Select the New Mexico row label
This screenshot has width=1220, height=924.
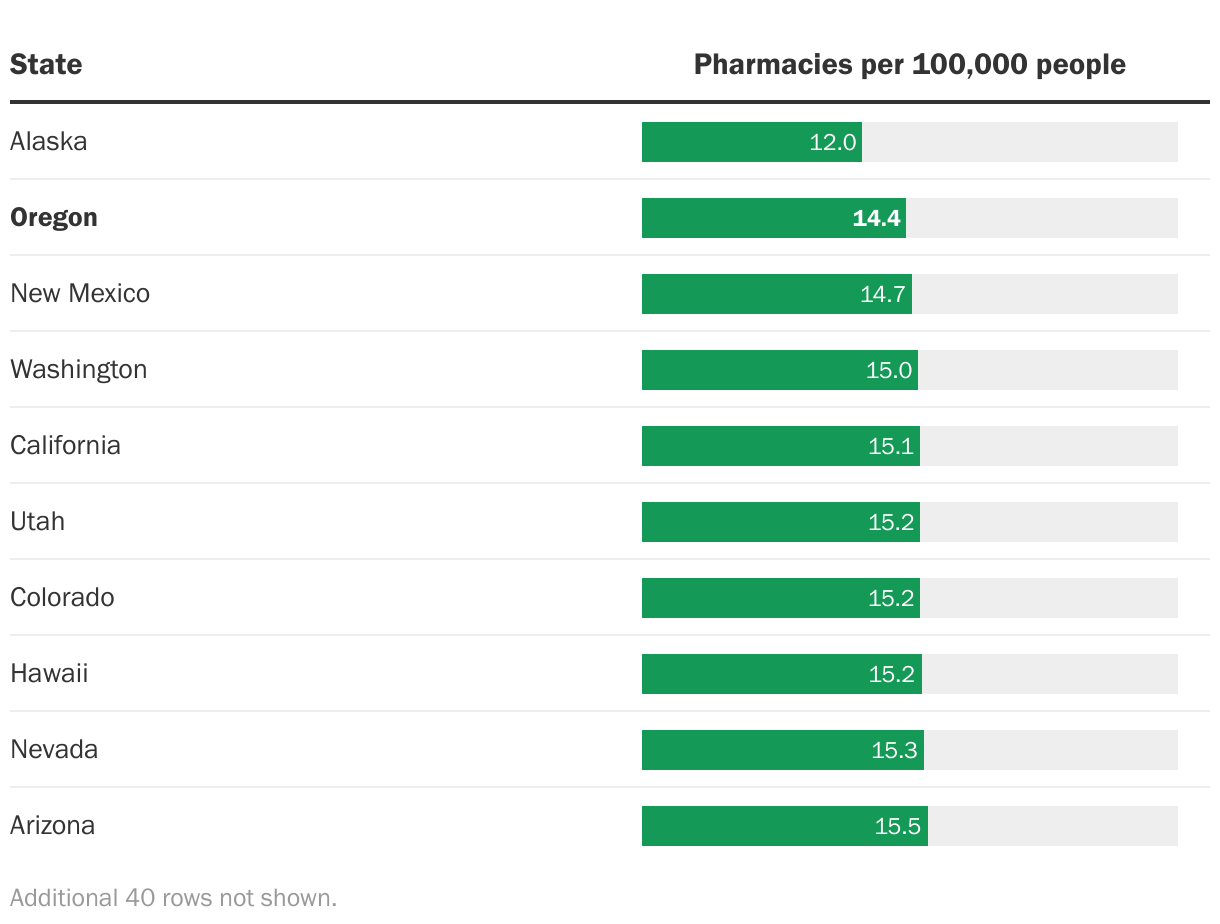coord(80,294)
